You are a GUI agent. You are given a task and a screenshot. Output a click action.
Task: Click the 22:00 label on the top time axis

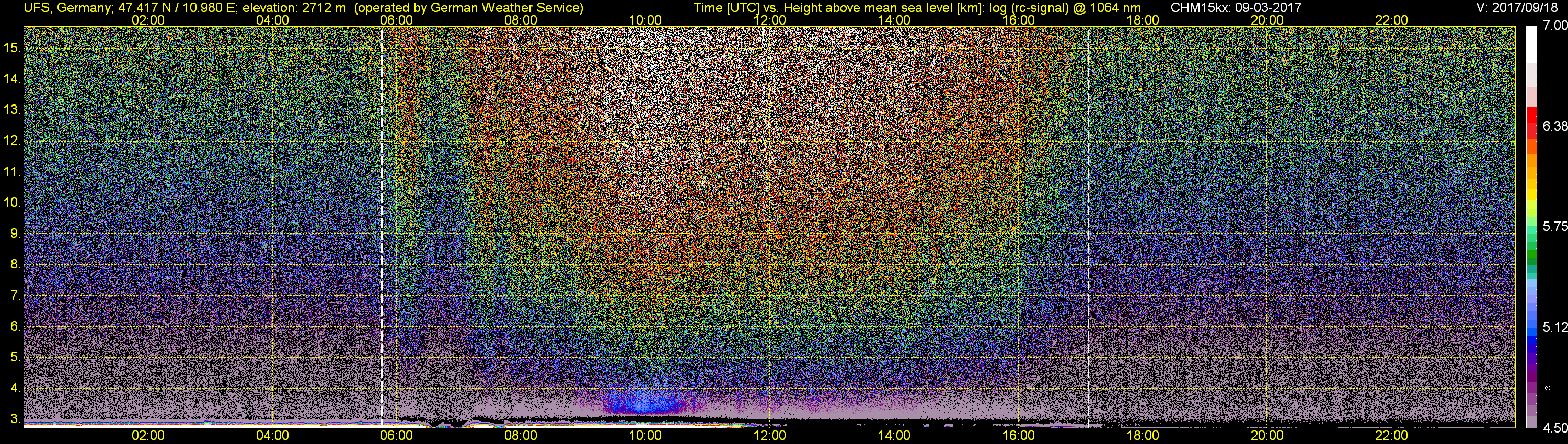click(x=1391, y=20)
